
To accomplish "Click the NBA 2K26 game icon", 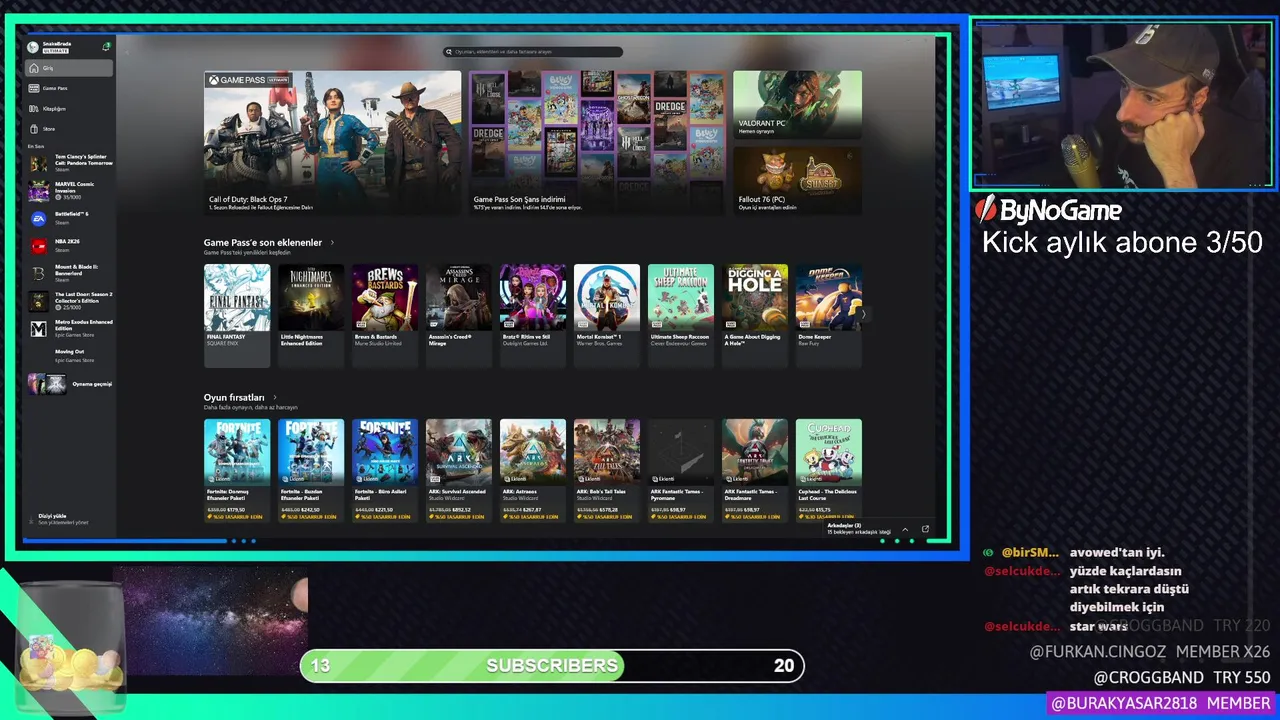I will point(38,245).
